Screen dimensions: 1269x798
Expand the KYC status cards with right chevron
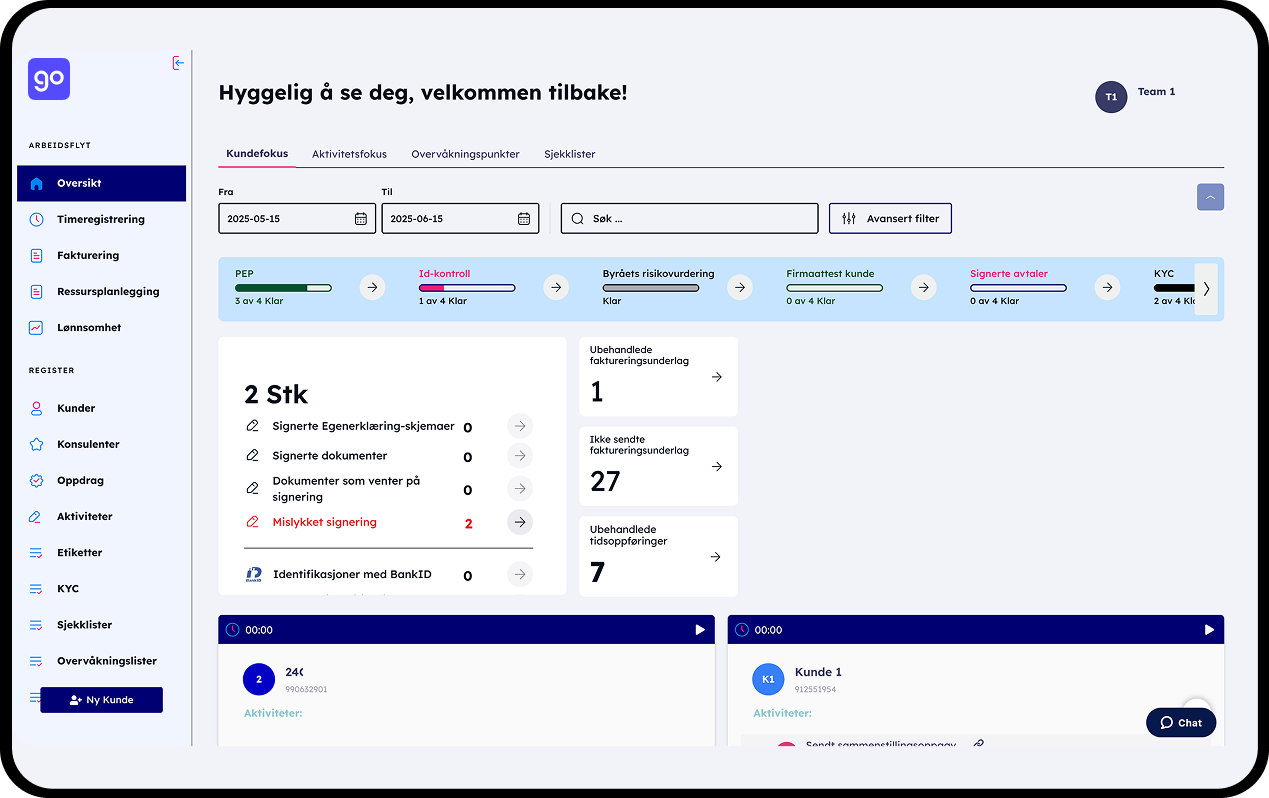click(1206, 288)
